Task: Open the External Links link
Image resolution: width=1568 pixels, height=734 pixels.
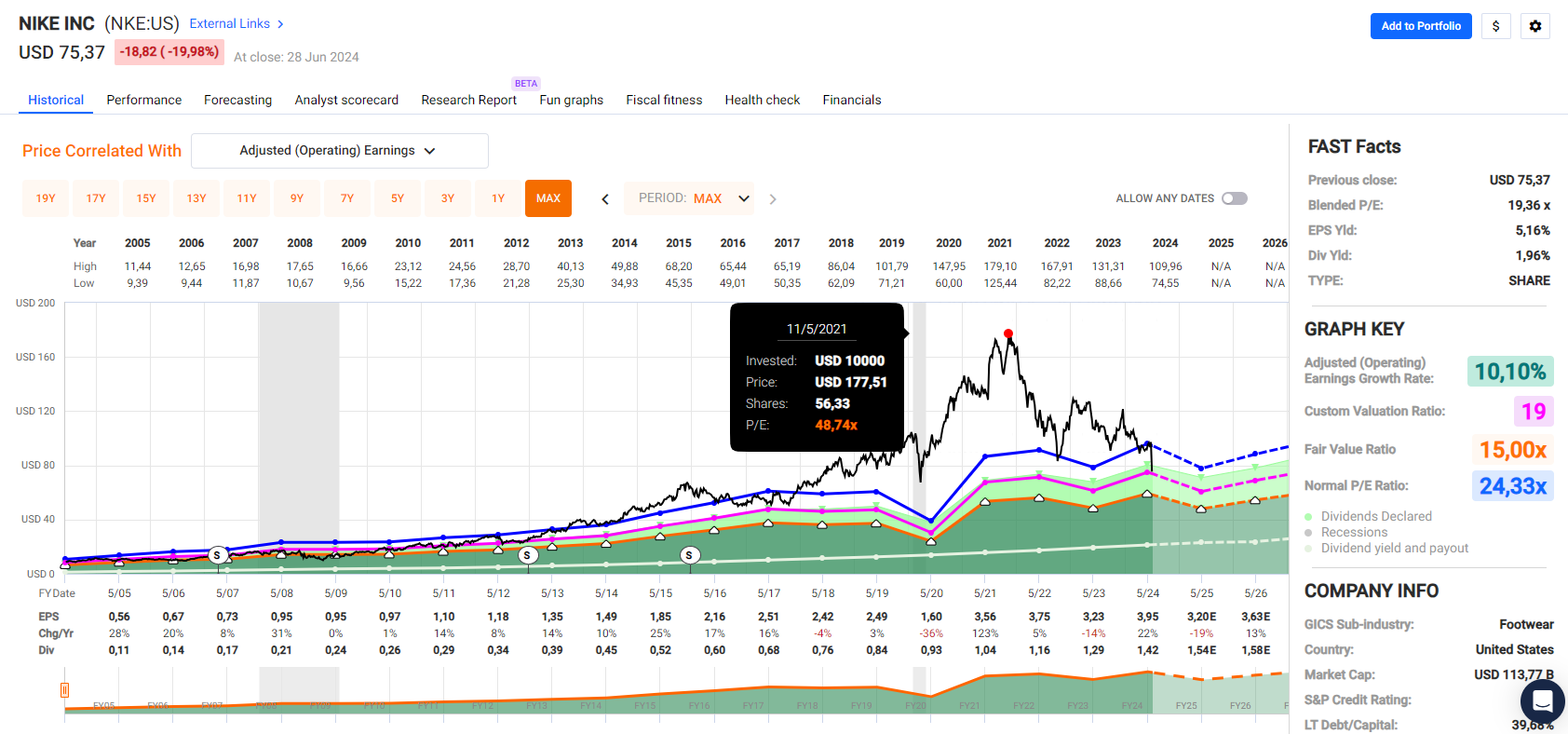Action: (x=230, y=23)
